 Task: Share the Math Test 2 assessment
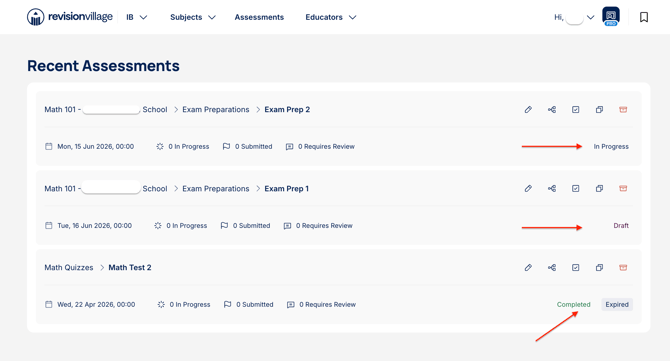point(552,267)
